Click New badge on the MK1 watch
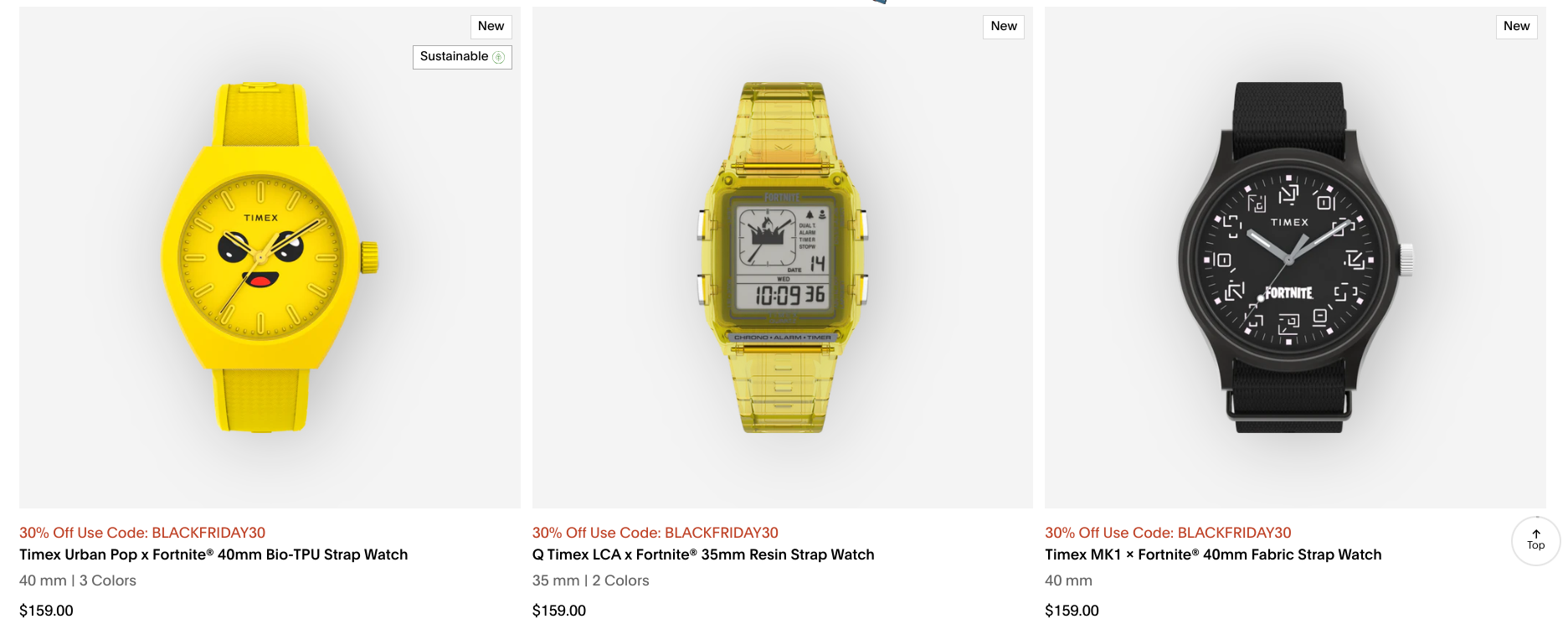 tap(1516, 26)
